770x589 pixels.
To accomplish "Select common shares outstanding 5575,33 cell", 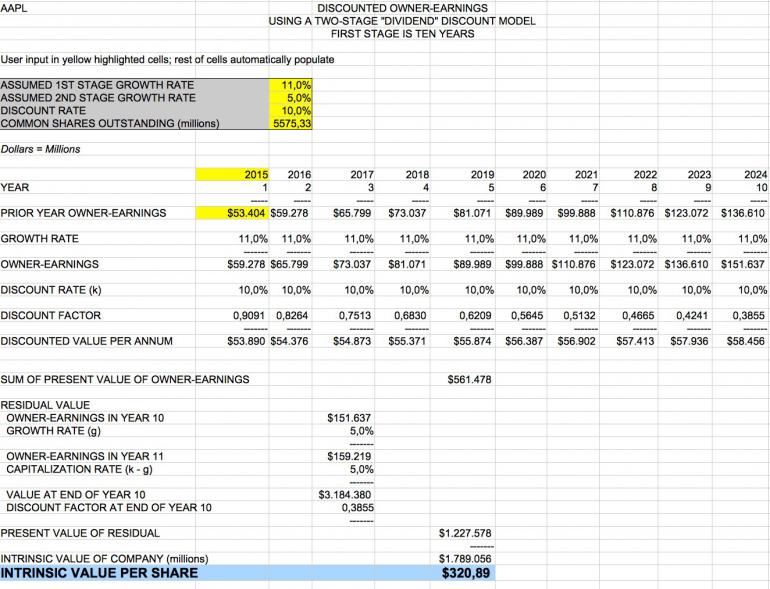I will click(290, 123).
